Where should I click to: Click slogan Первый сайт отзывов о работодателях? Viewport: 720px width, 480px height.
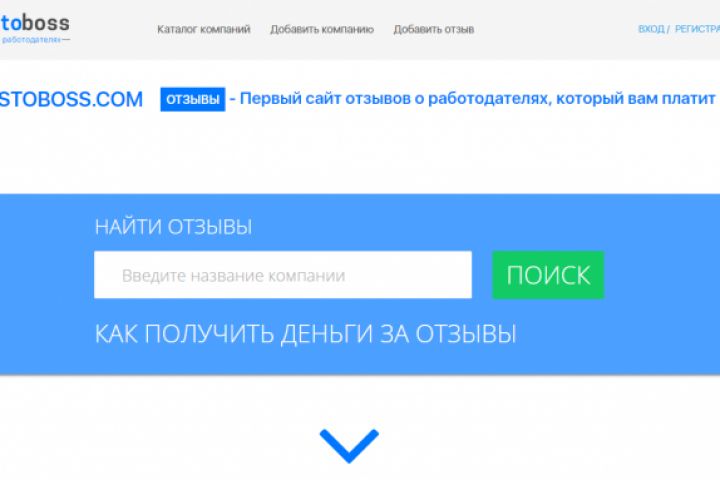pyautogui.click(x=478, y=98)
